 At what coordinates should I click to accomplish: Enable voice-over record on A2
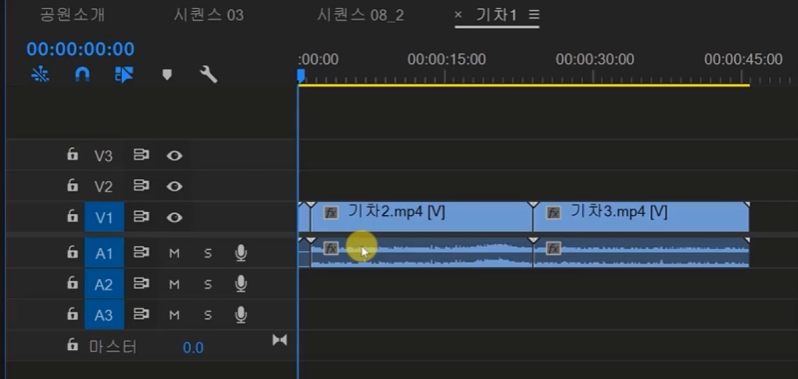pyautogui.click(x=241, y=284)
